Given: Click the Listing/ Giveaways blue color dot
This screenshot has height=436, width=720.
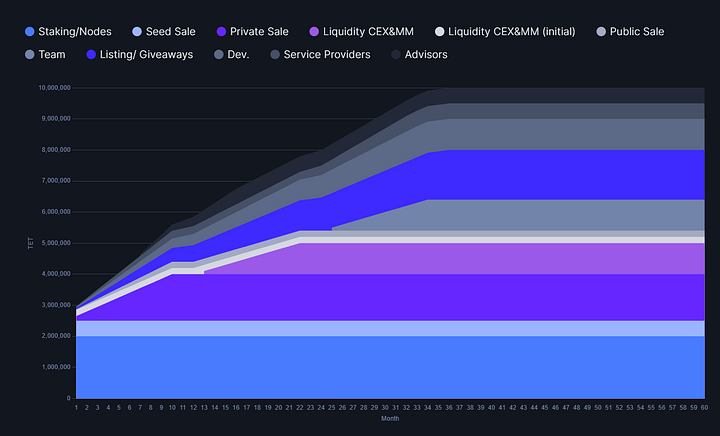Looking at the screenshot, I should tap(91, 55).
